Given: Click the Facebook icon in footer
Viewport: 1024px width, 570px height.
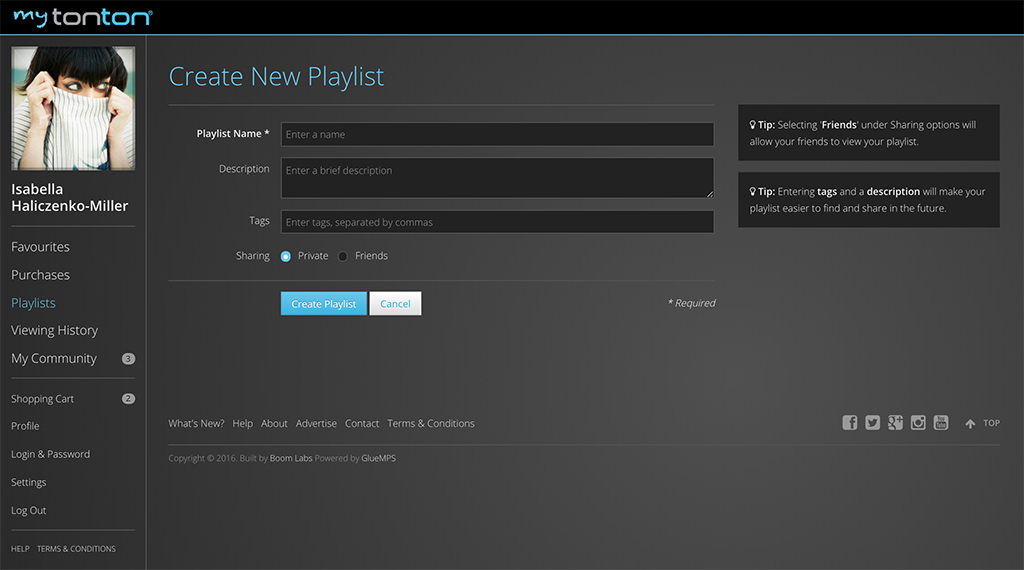Looking at the screenshot, I should [x=850, y=423].
